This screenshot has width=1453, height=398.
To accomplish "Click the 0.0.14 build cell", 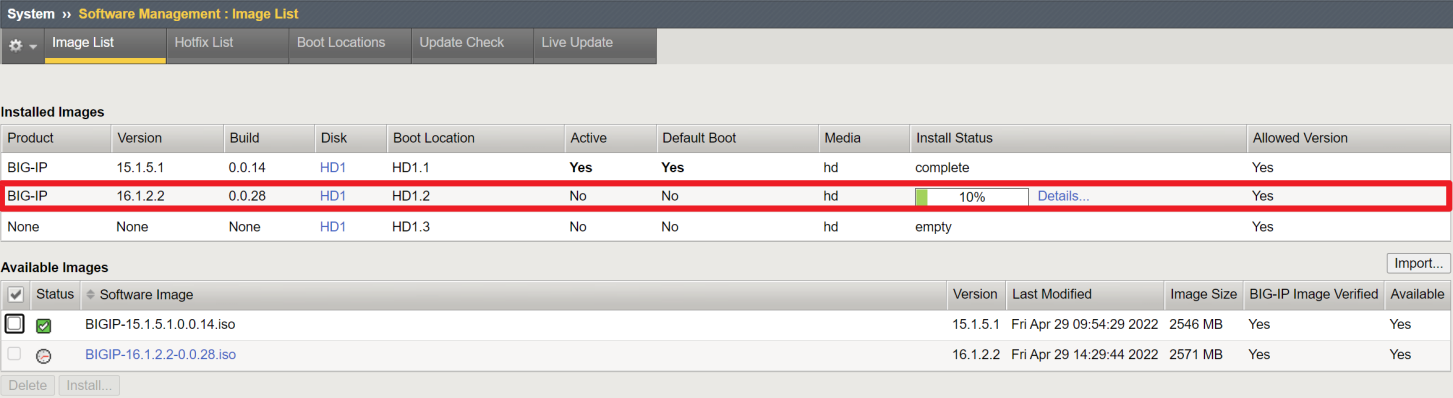I will tap(247, 167).
